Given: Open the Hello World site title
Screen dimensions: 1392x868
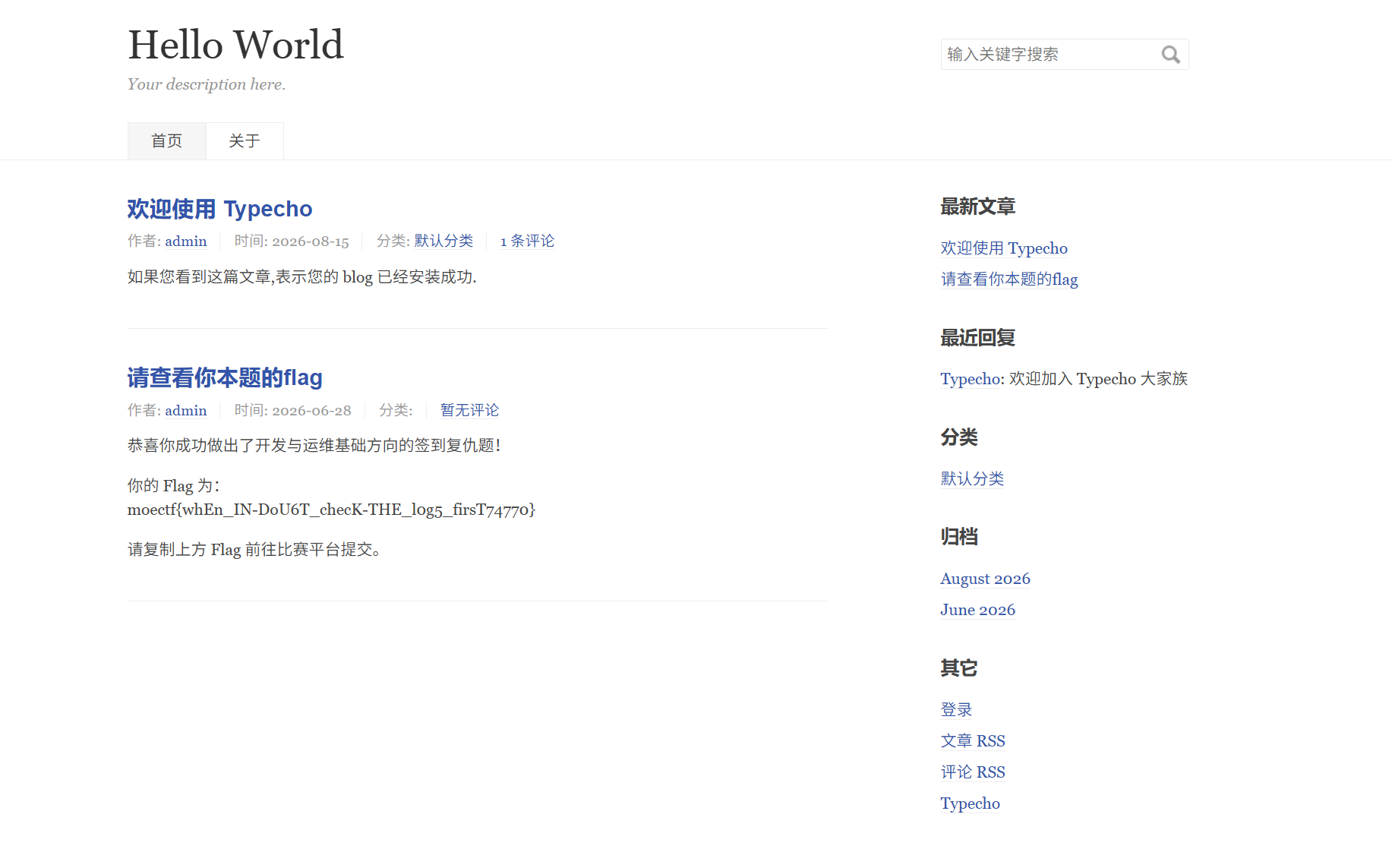Looking at the screenshot, I should coord(235,44).
